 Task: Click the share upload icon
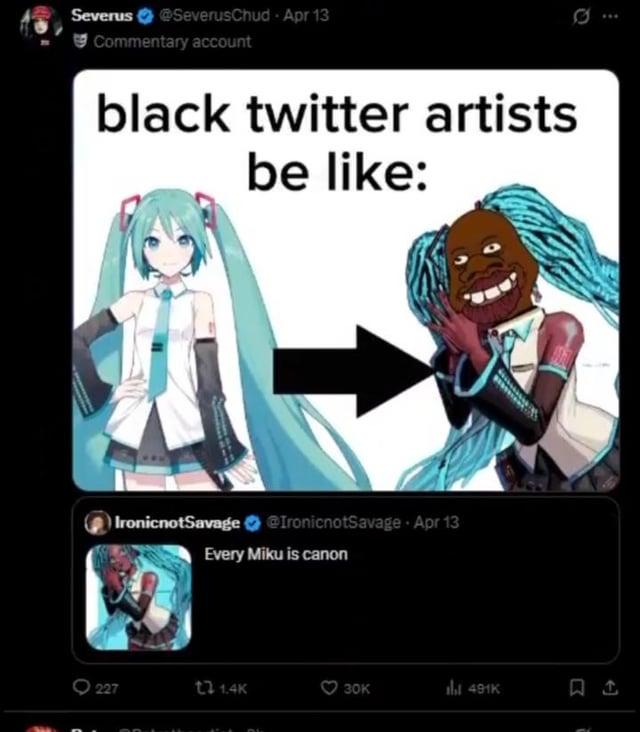click(610, 688)
